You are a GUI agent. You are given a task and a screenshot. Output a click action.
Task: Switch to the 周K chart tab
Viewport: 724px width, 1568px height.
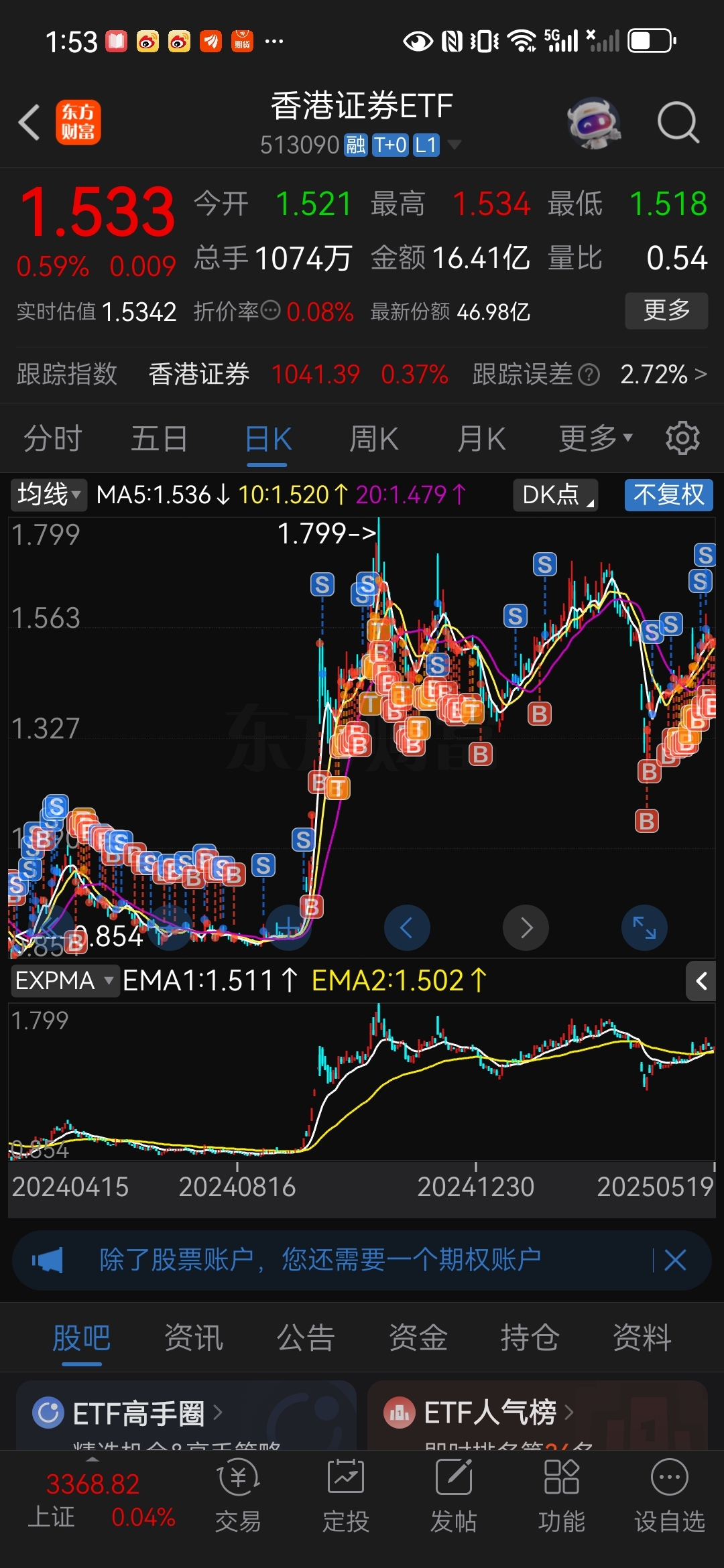[374, 440]
